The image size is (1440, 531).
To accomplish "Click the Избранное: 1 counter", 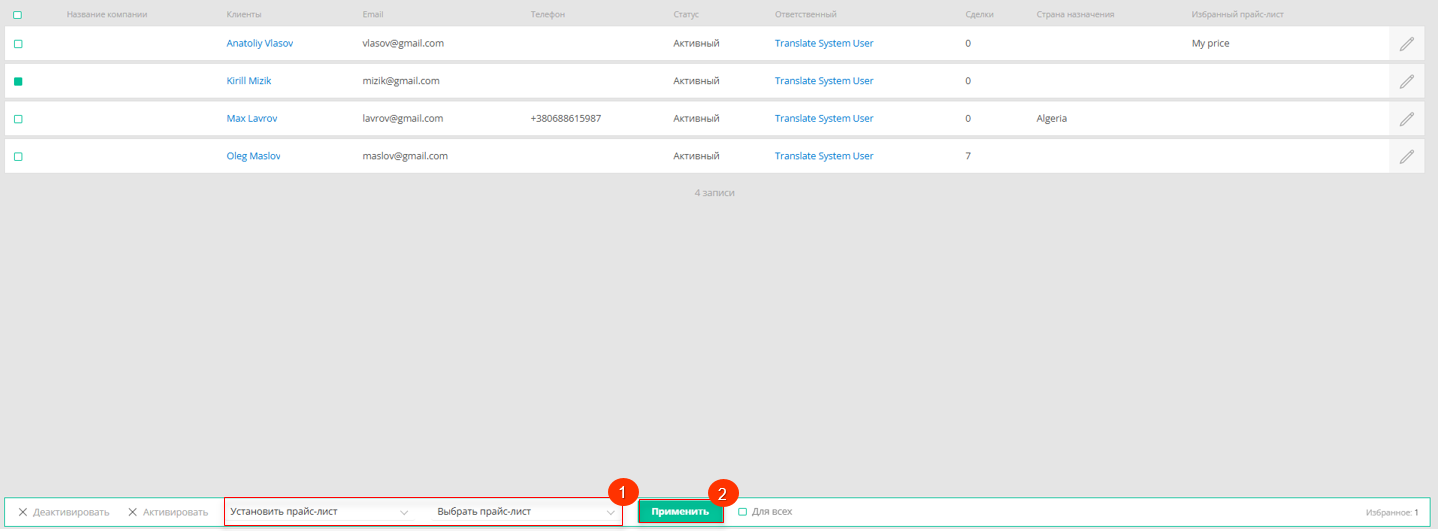I will tap(1392, 513).
